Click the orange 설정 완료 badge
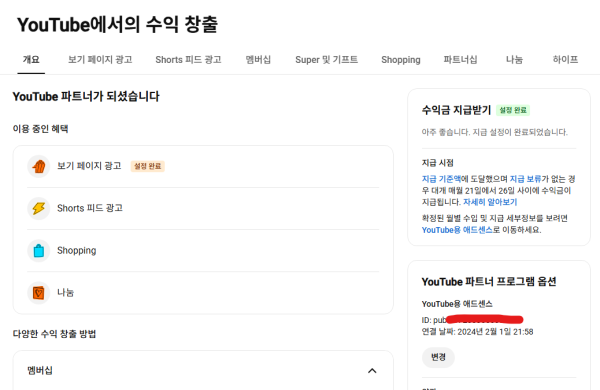Image resolution: width=600 pixels, height=390 pixels. click(148, 166)
